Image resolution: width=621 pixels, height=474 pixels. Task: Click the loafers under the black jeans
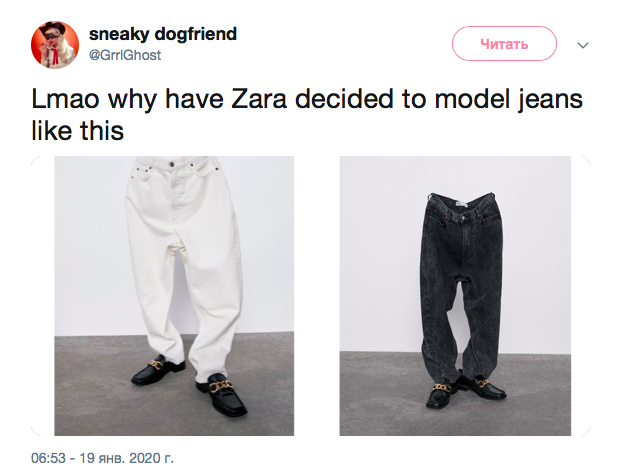(x=465, y=391)
